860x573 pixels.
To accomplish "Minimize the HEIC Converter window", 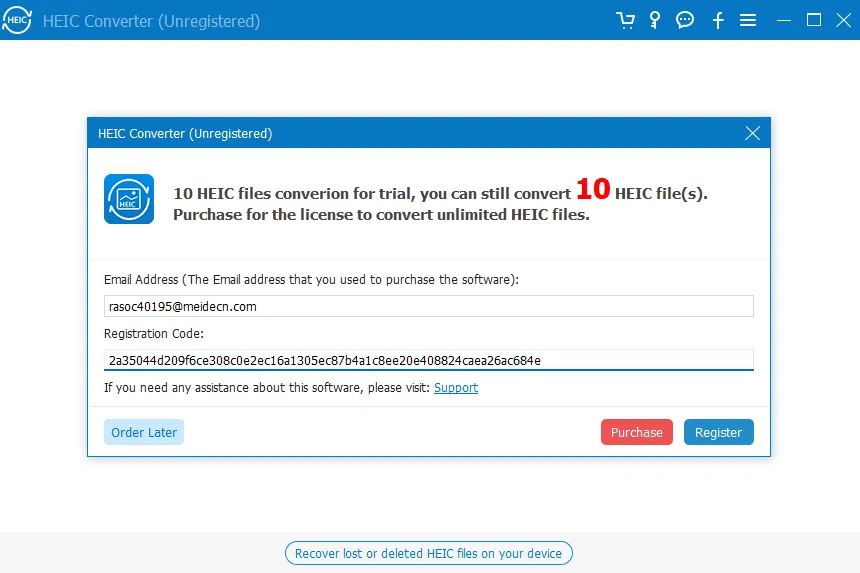I will (785, 20).
